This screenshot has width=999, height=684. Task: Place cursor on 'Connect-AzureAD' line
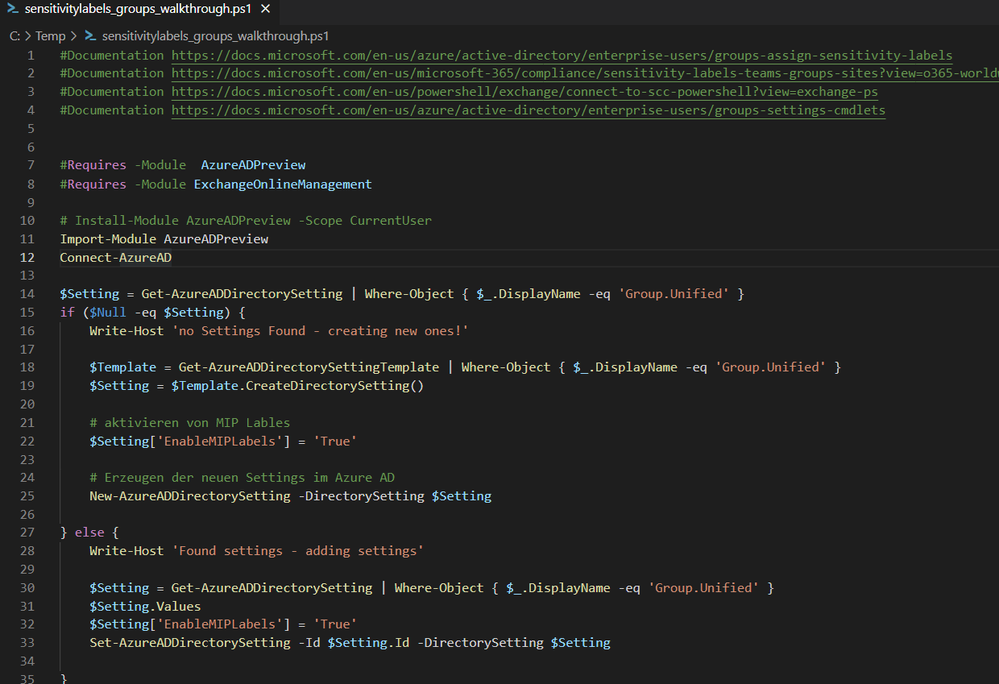(x=115, y=257)
